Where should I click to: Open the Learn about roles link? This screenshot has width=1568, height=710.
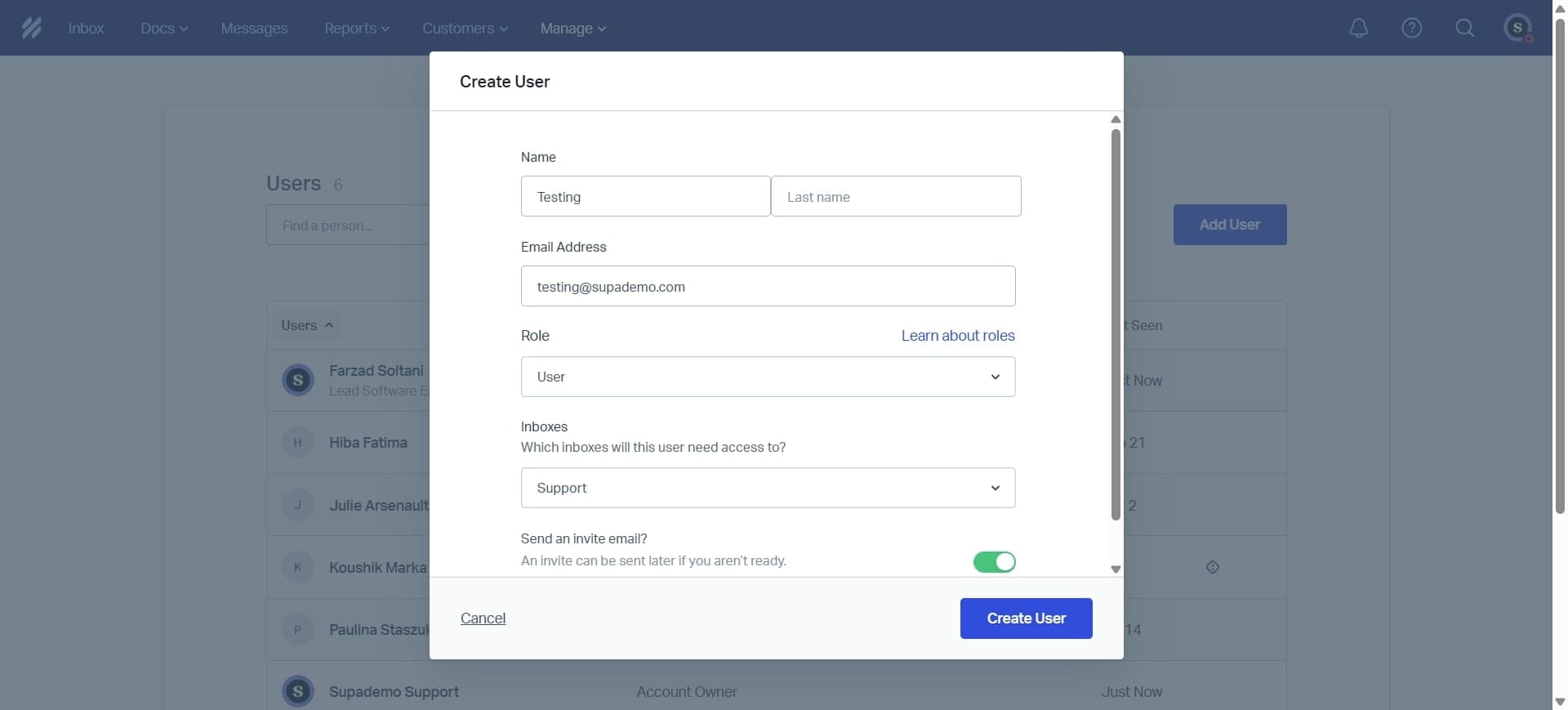957,336
